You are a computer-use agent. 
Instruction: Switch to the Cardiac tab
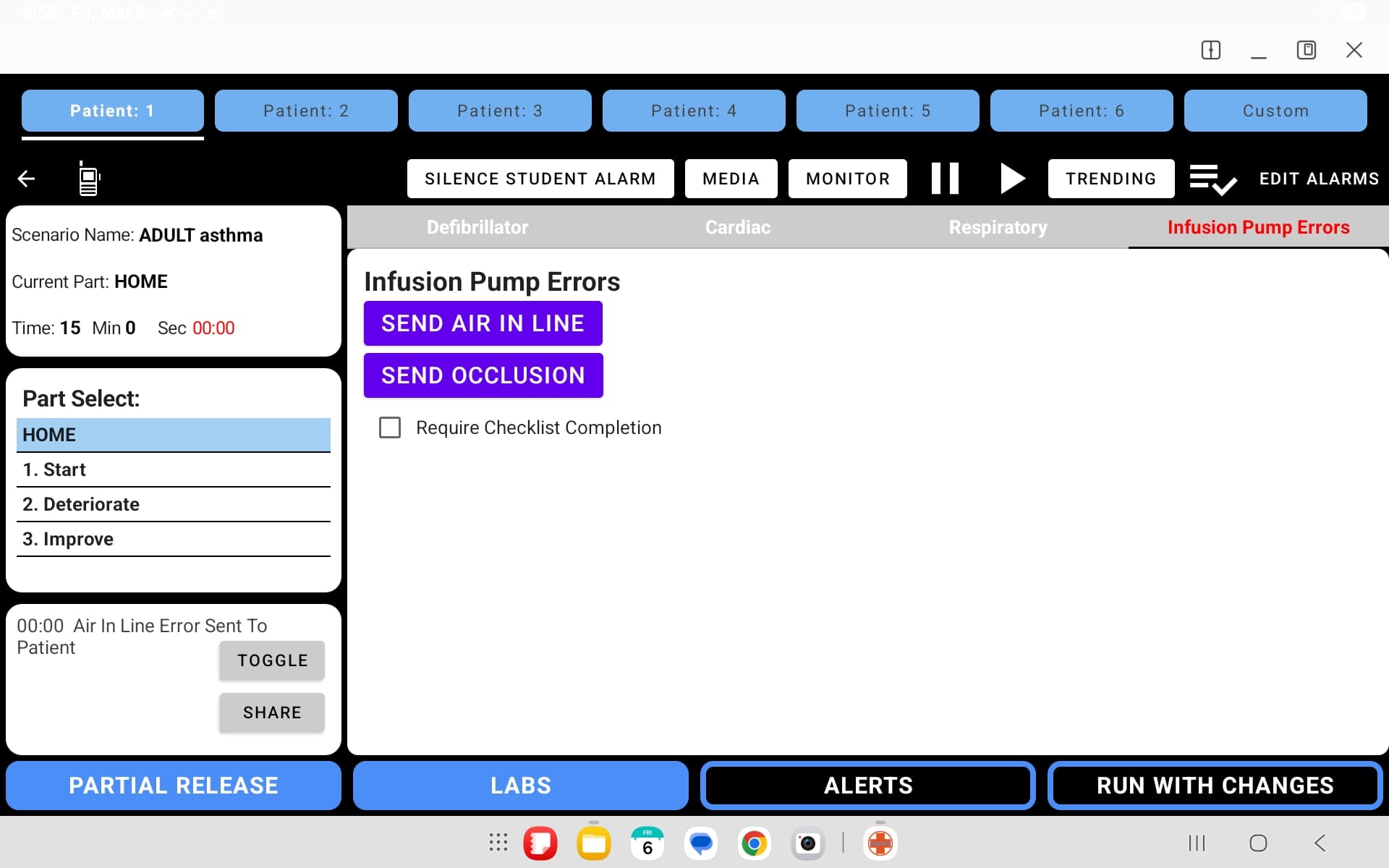[737, 227]
